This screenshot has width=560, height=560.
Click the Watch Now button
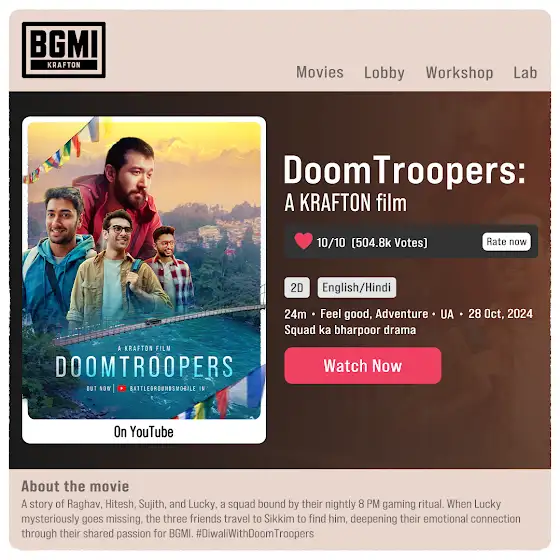pos(362,366)
